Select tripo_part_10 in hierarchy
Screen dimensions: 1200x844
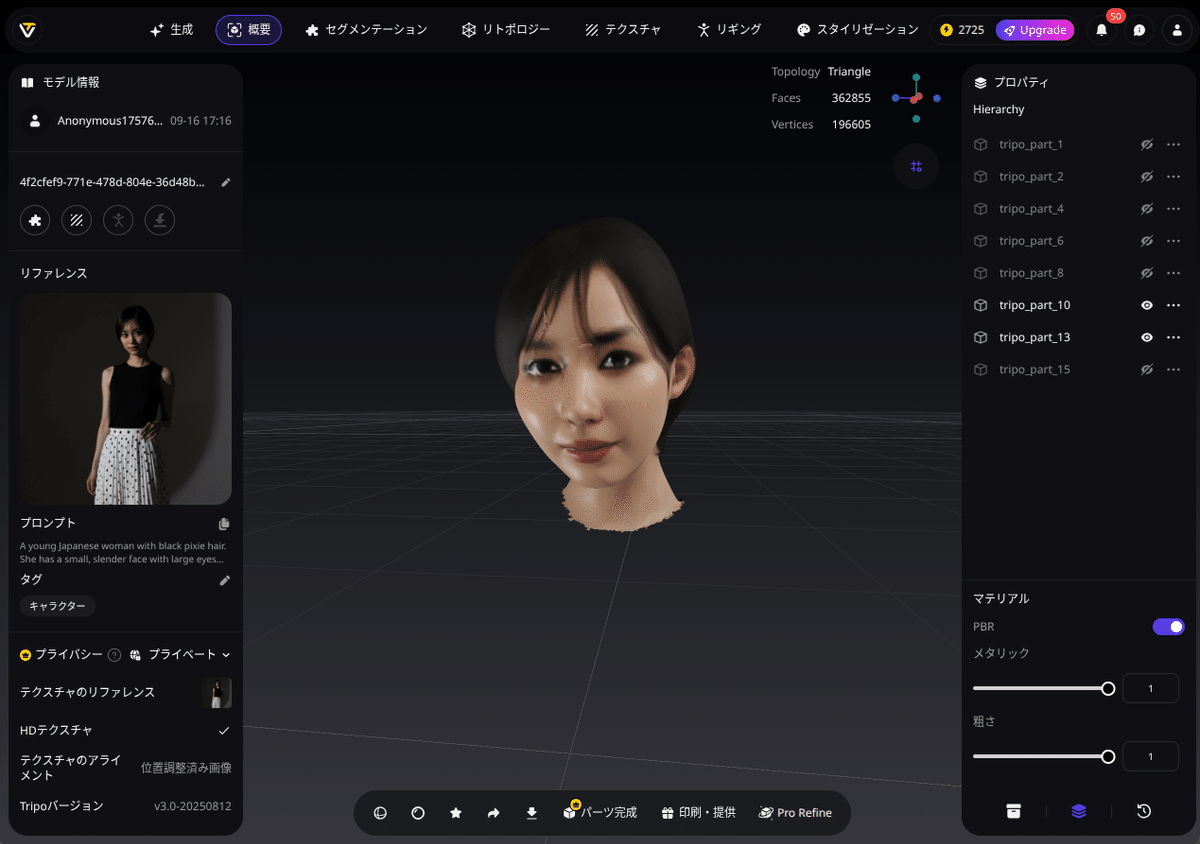pyautogui.click(x=1035, y=305)
